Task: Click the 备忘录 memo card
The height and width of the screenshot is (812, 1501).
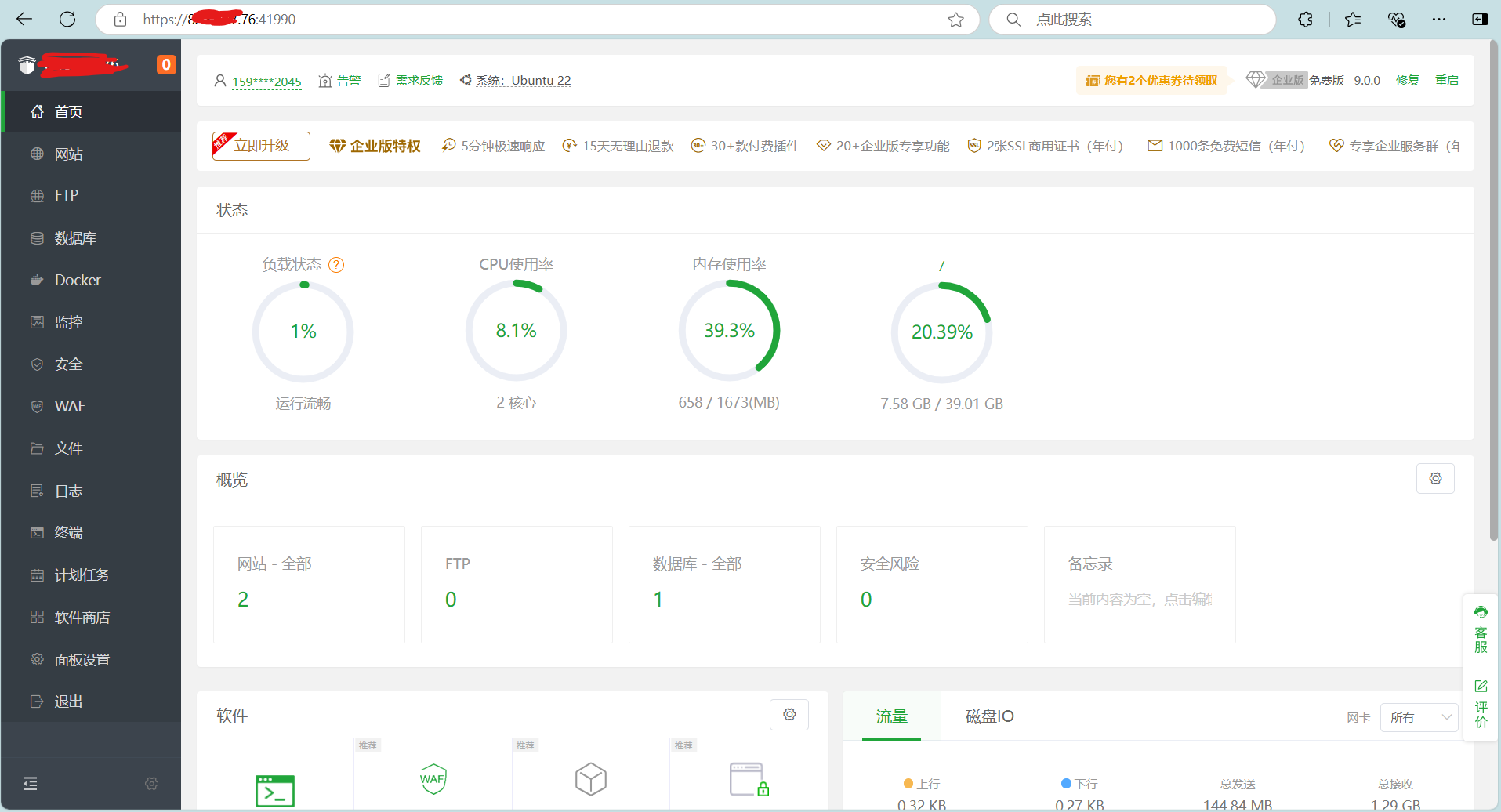Action: [1140, 584]
